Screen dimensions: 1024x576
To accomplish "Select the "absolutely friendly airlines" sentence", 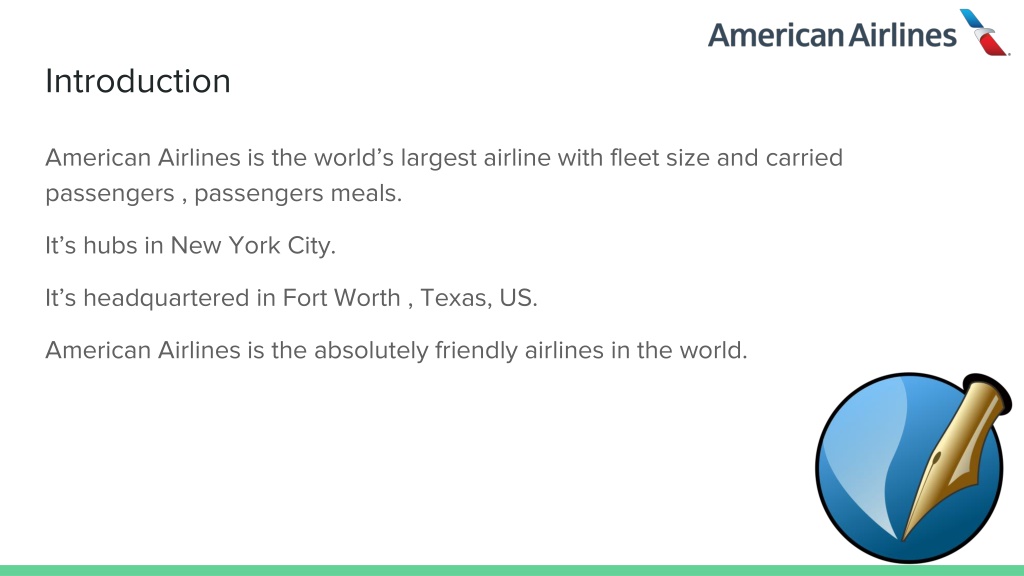I will [396, 351].
